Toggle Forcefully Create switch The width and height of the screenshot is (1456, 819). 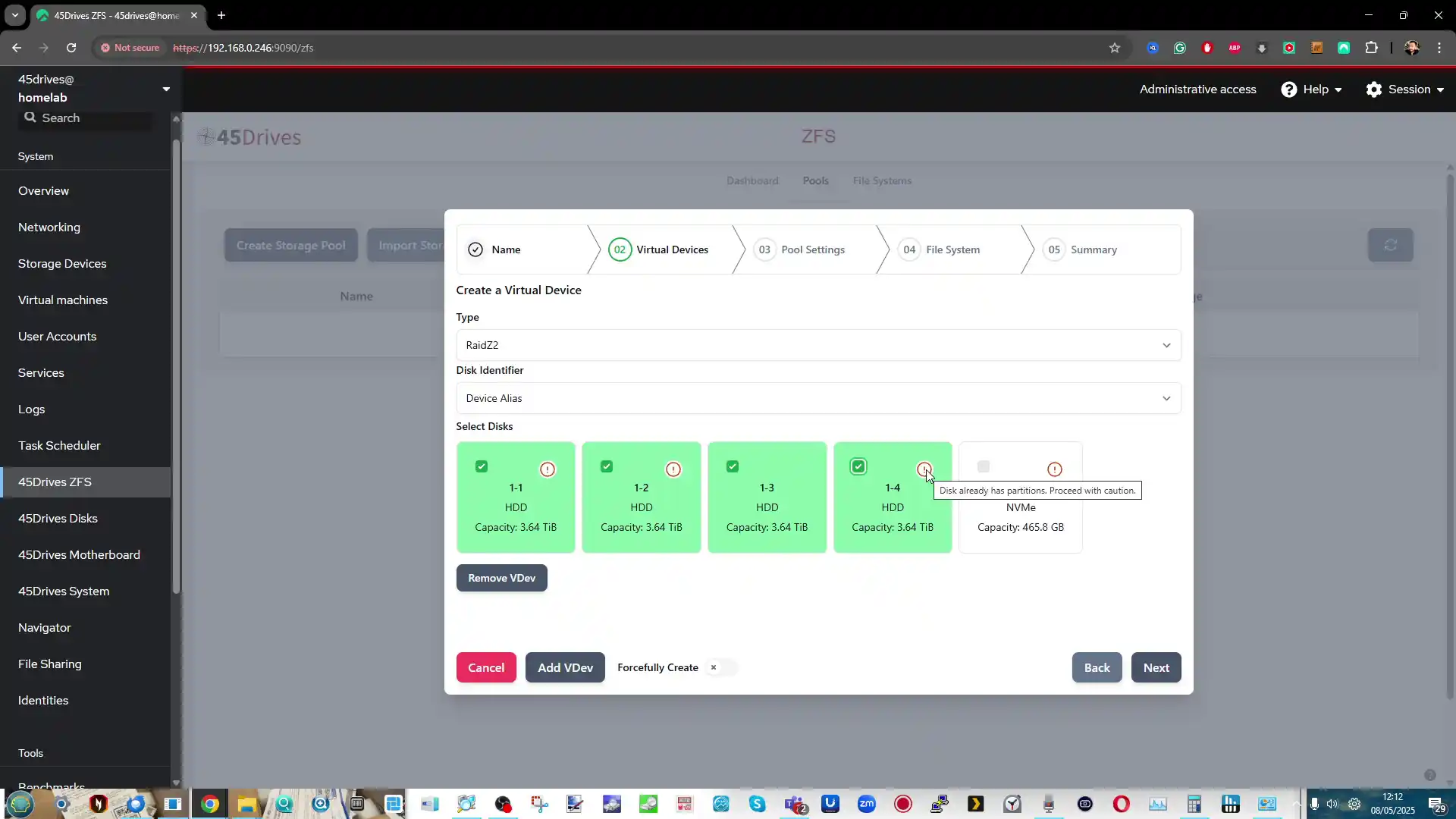coord(720,667)
